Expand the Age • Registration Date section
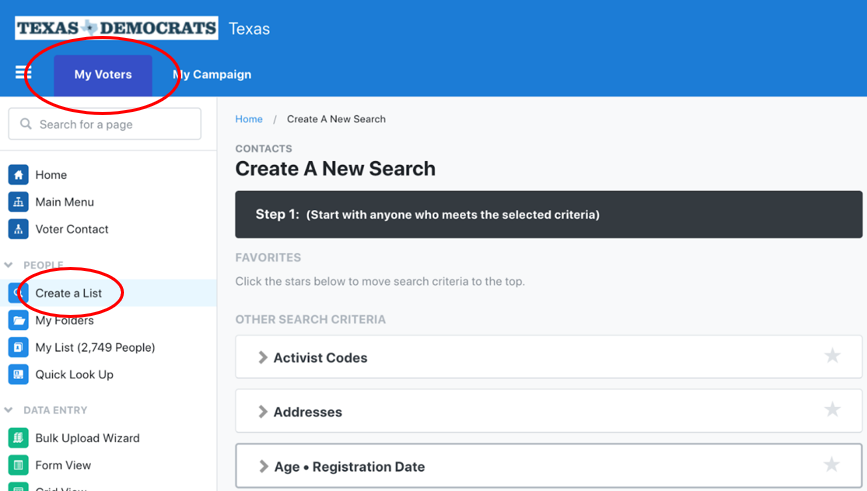 coord(263,467)
